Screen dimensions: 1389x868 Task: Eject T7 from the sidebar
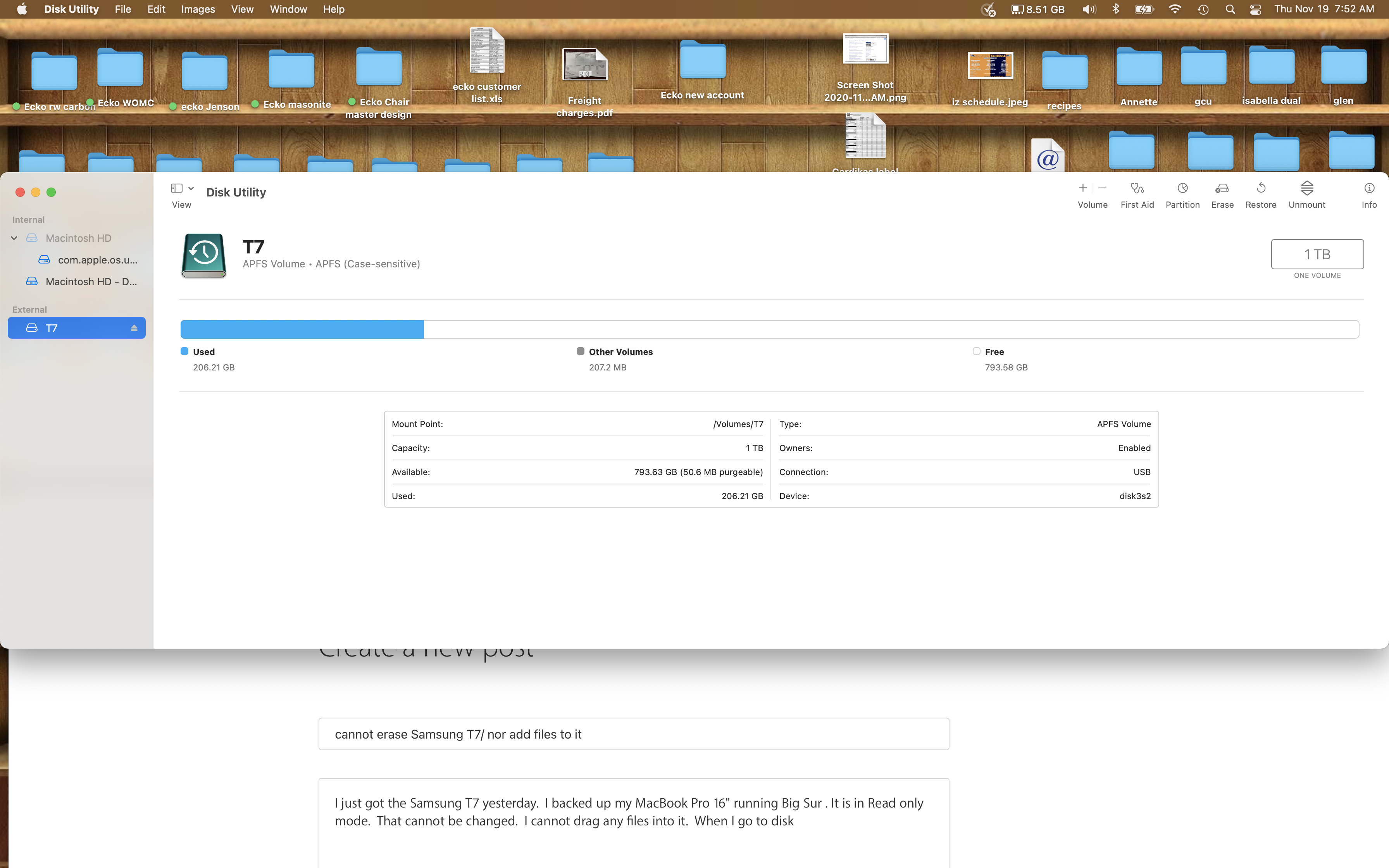pyautogui.click(x=134, y=328)
